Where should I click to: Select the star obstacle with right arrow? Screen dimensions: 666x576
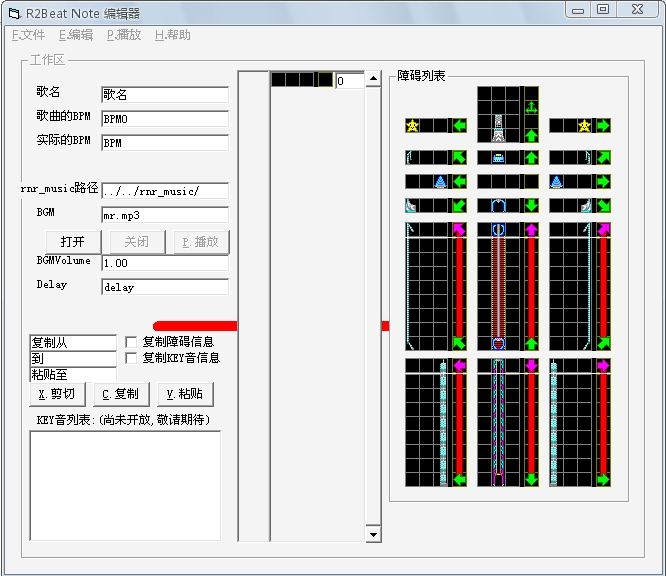point(580,126)
